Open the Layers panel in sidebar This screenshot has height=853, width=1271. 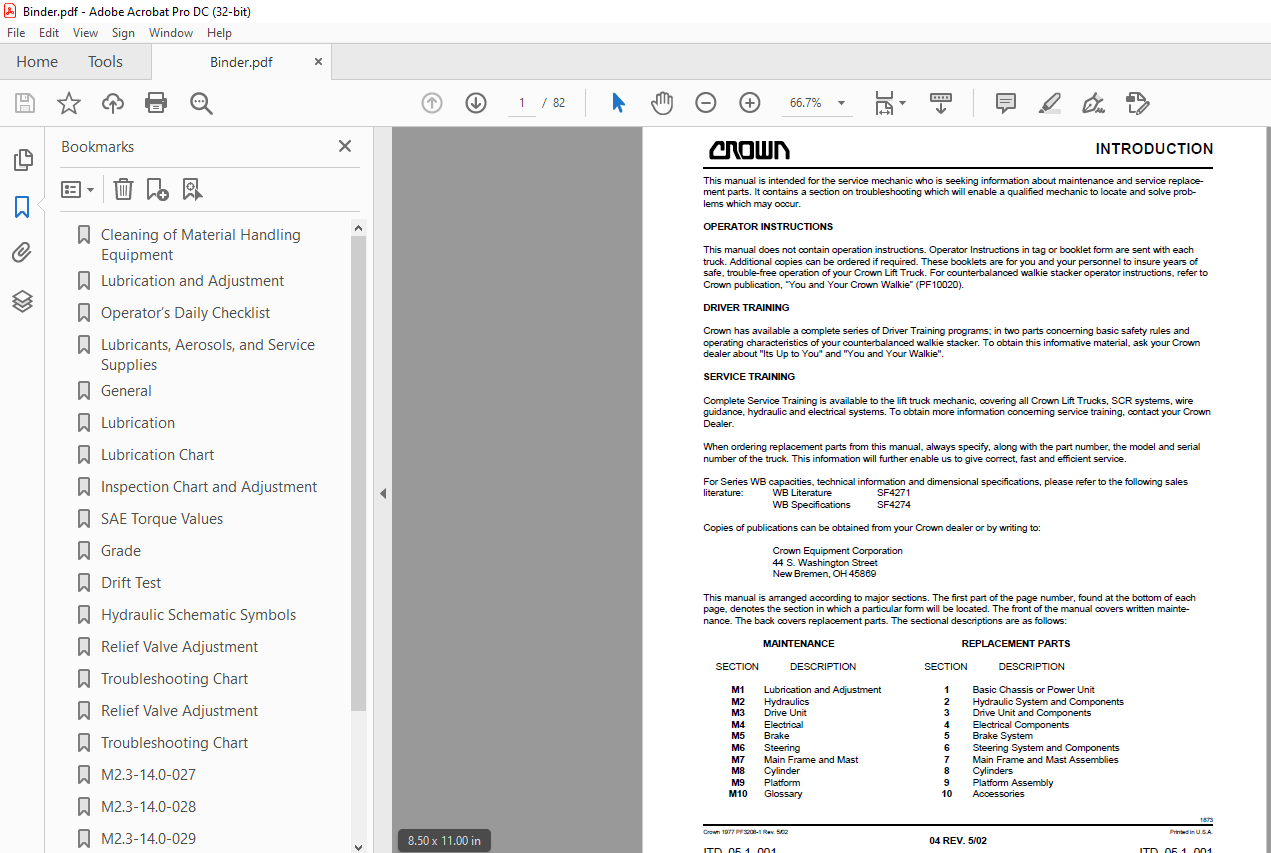tap(22, 300)
